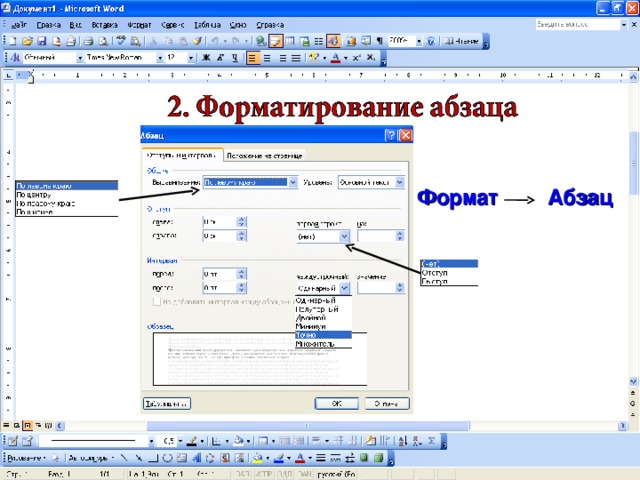Click the Paste clipboard icon
This screenshot has width=640, height=480.
[183, 41]
